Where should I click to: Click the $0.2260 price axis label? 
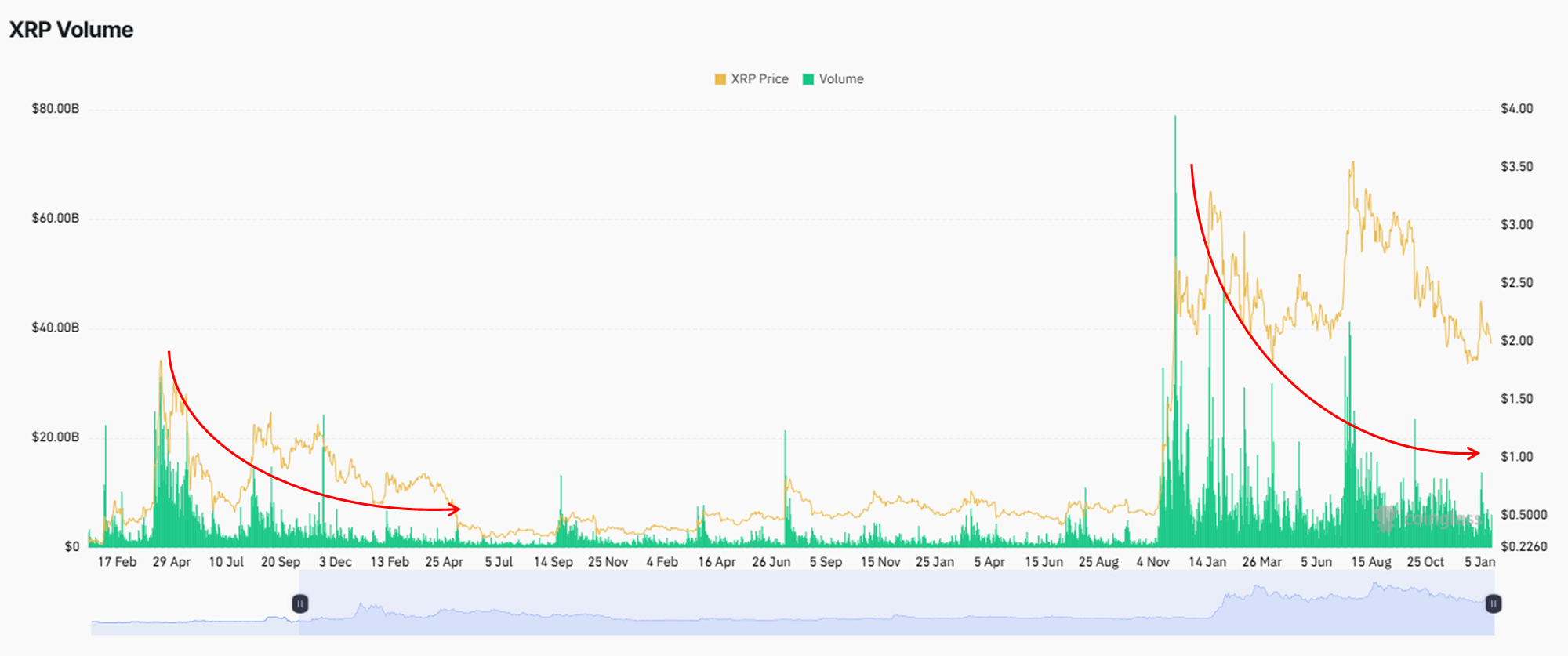coord(1523,546)
